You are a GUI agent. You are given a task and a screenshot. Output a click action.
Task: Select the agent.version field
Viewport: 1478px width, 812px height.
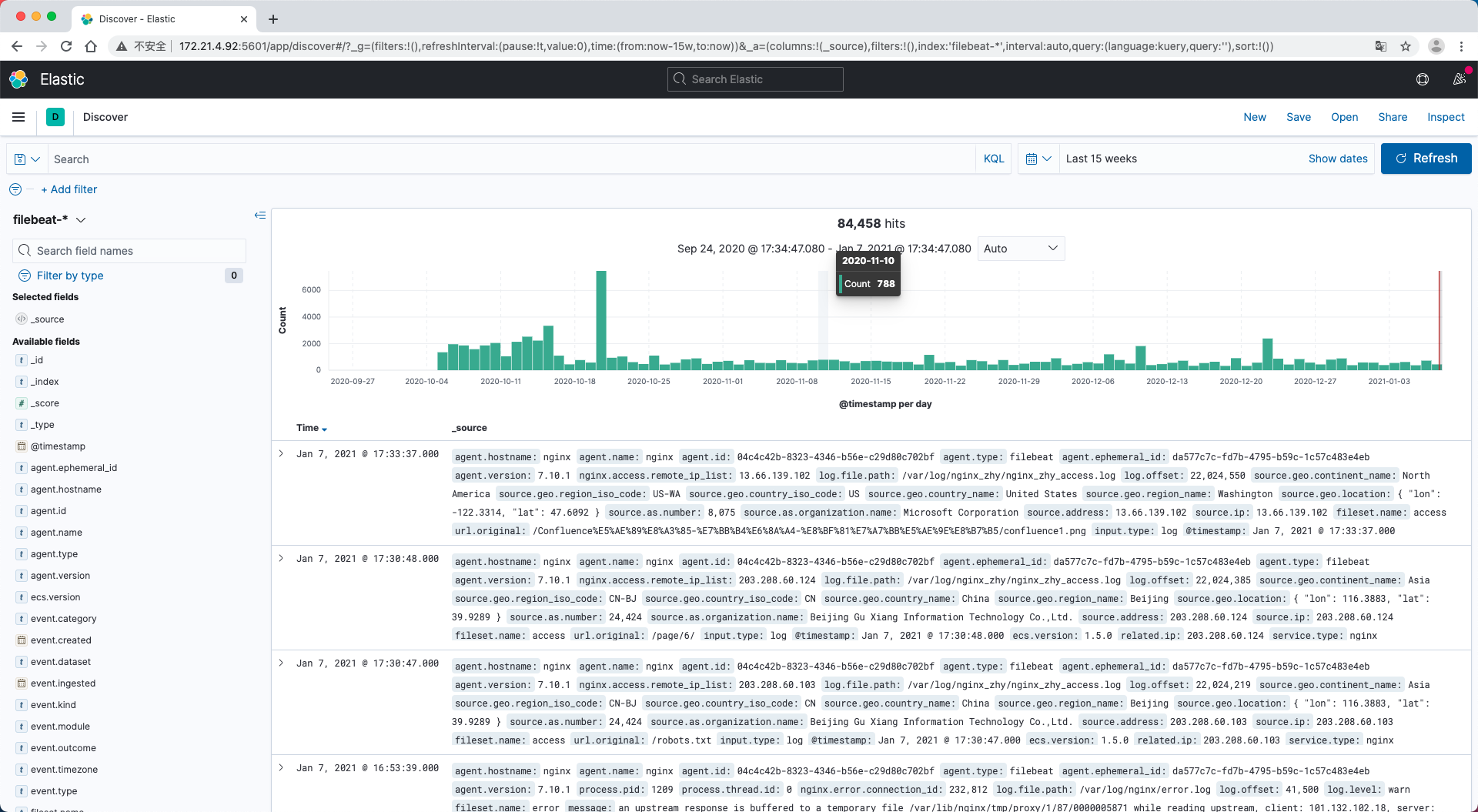(x=60, y=576)
